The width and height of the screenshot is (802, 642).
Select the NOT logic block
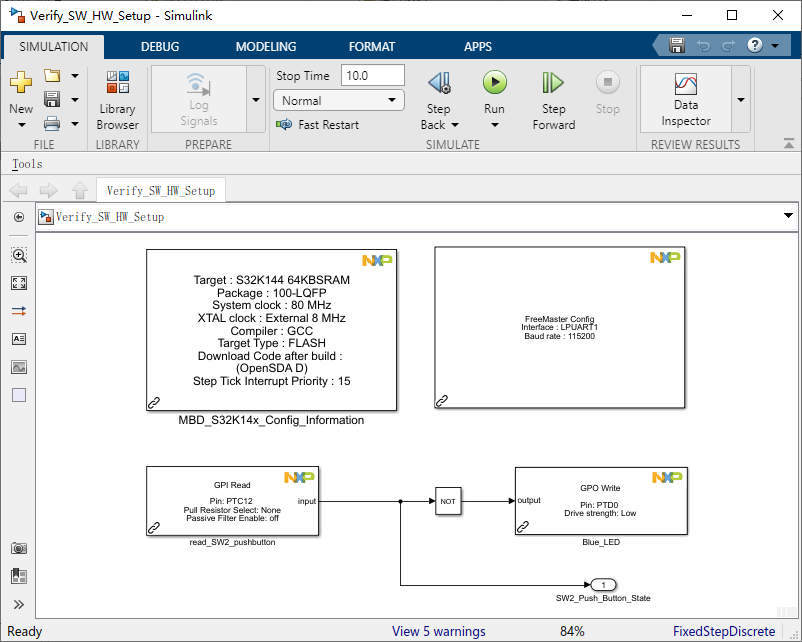[x=448, y=501]
